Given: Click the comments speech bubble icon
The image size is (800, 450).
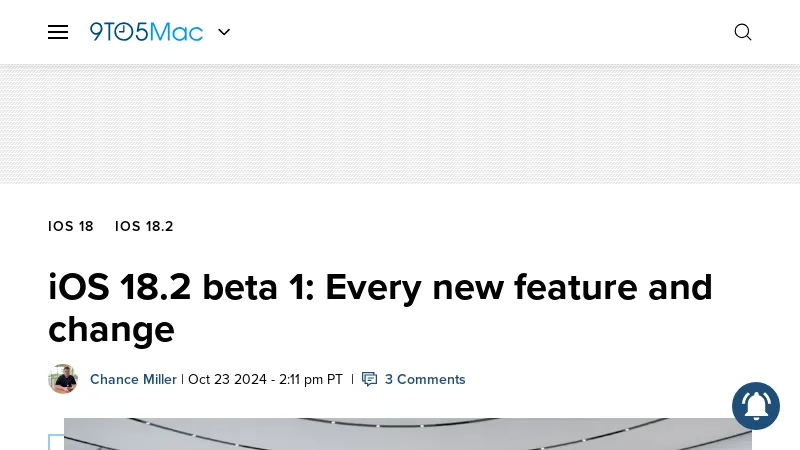Looking at the screenshot, I should [x=369, y=379].
